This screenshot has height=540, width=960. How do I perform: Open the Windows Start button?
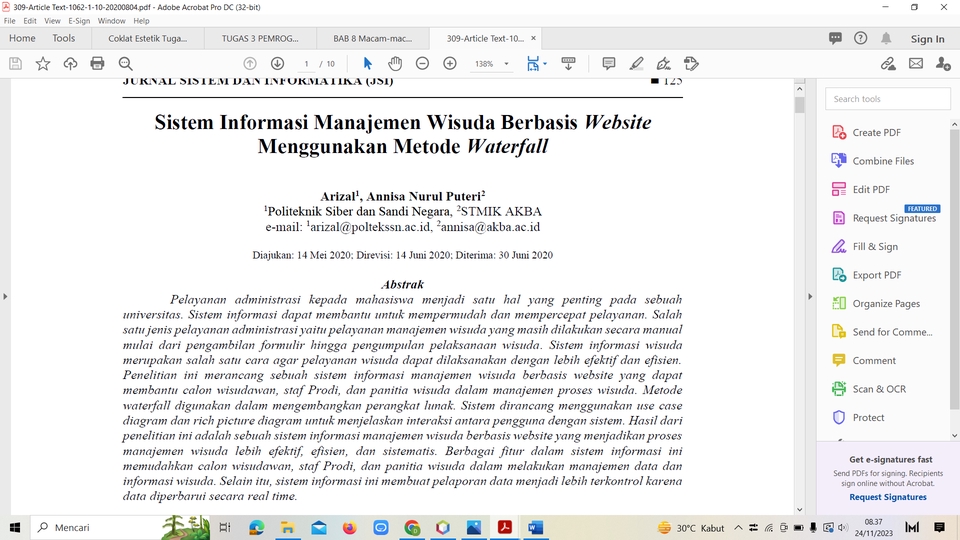(x=15, y=527)
